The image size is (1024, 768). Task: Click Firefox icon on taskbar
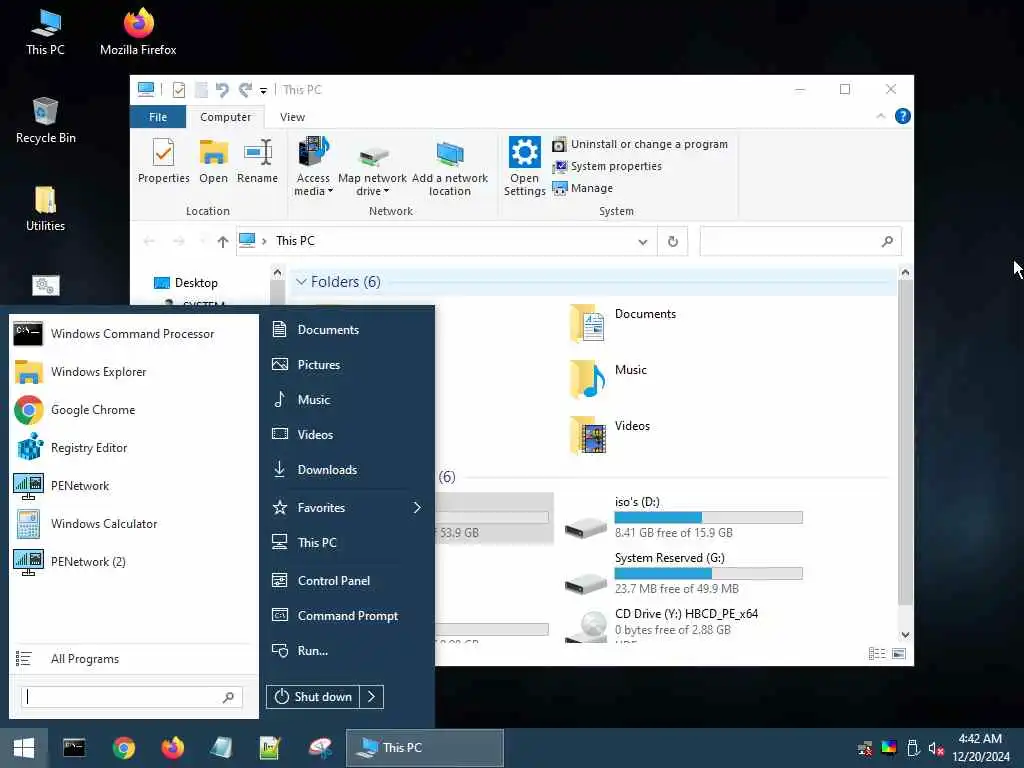coord(172,748)
